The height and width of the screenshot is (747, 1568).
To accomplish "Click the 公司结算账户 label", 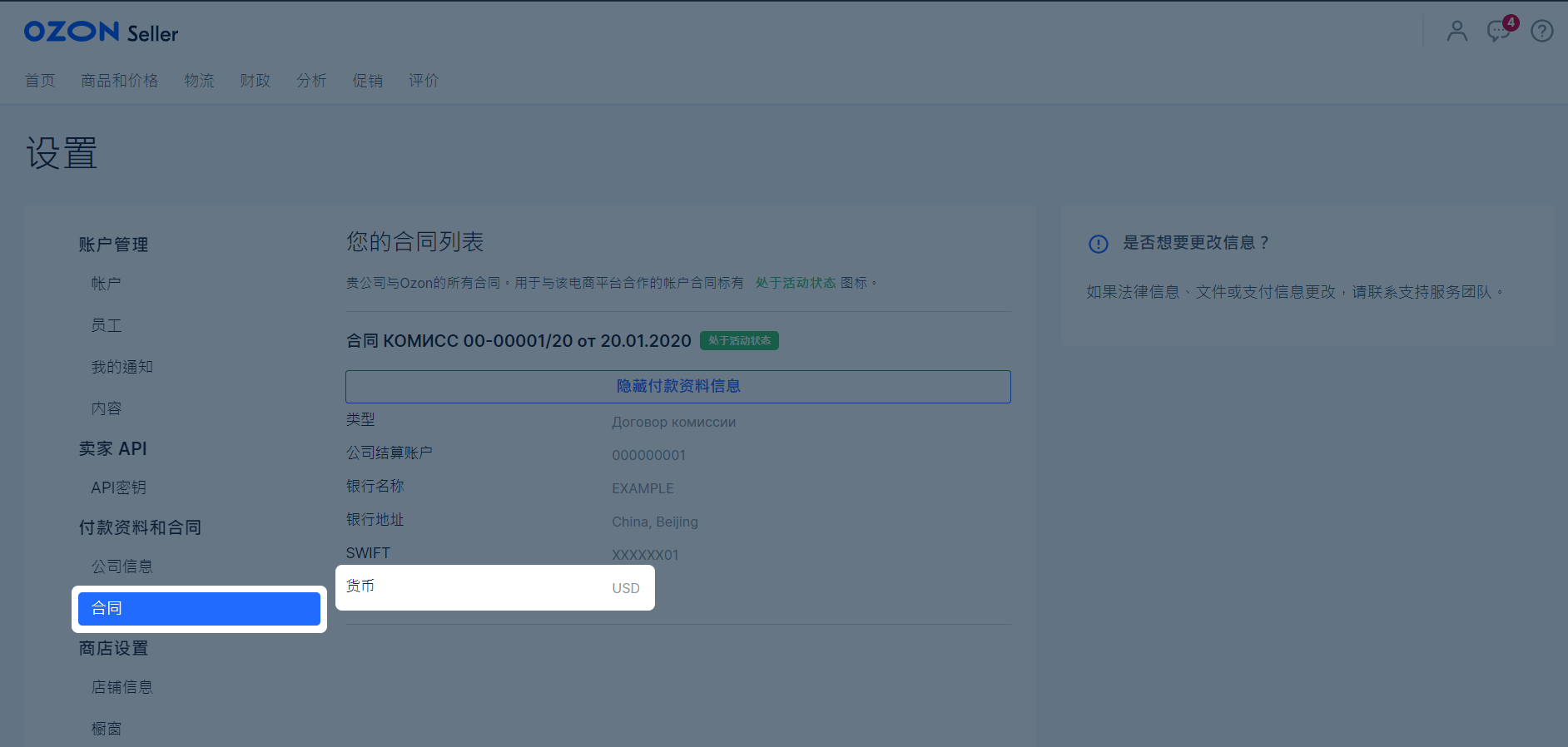I will click(389, 453).
